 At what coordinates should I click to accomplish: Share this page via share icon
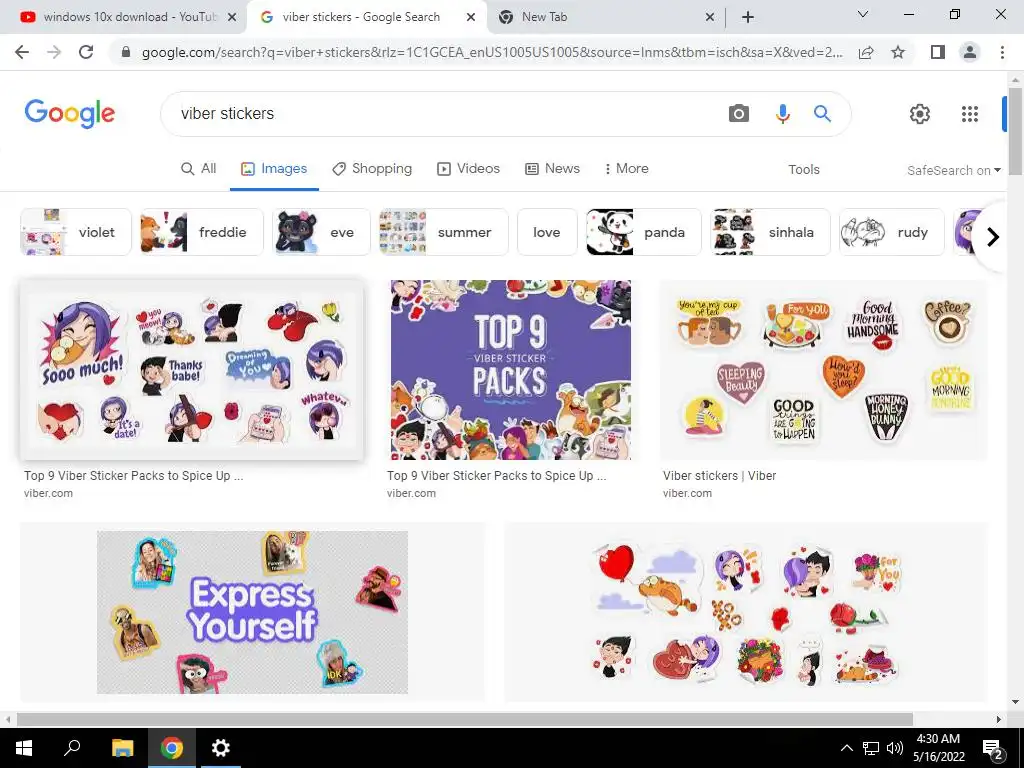pyautogui.click(x=866, y=52)
